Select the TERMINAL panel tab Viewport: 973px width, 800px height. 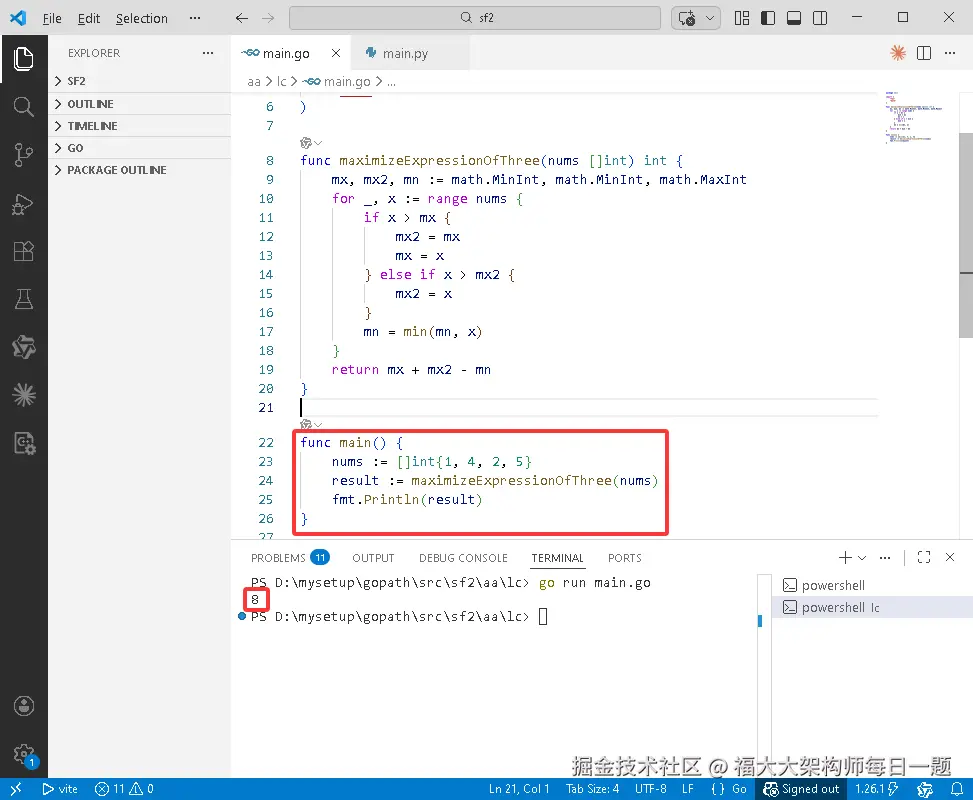[x=557, y=558]
